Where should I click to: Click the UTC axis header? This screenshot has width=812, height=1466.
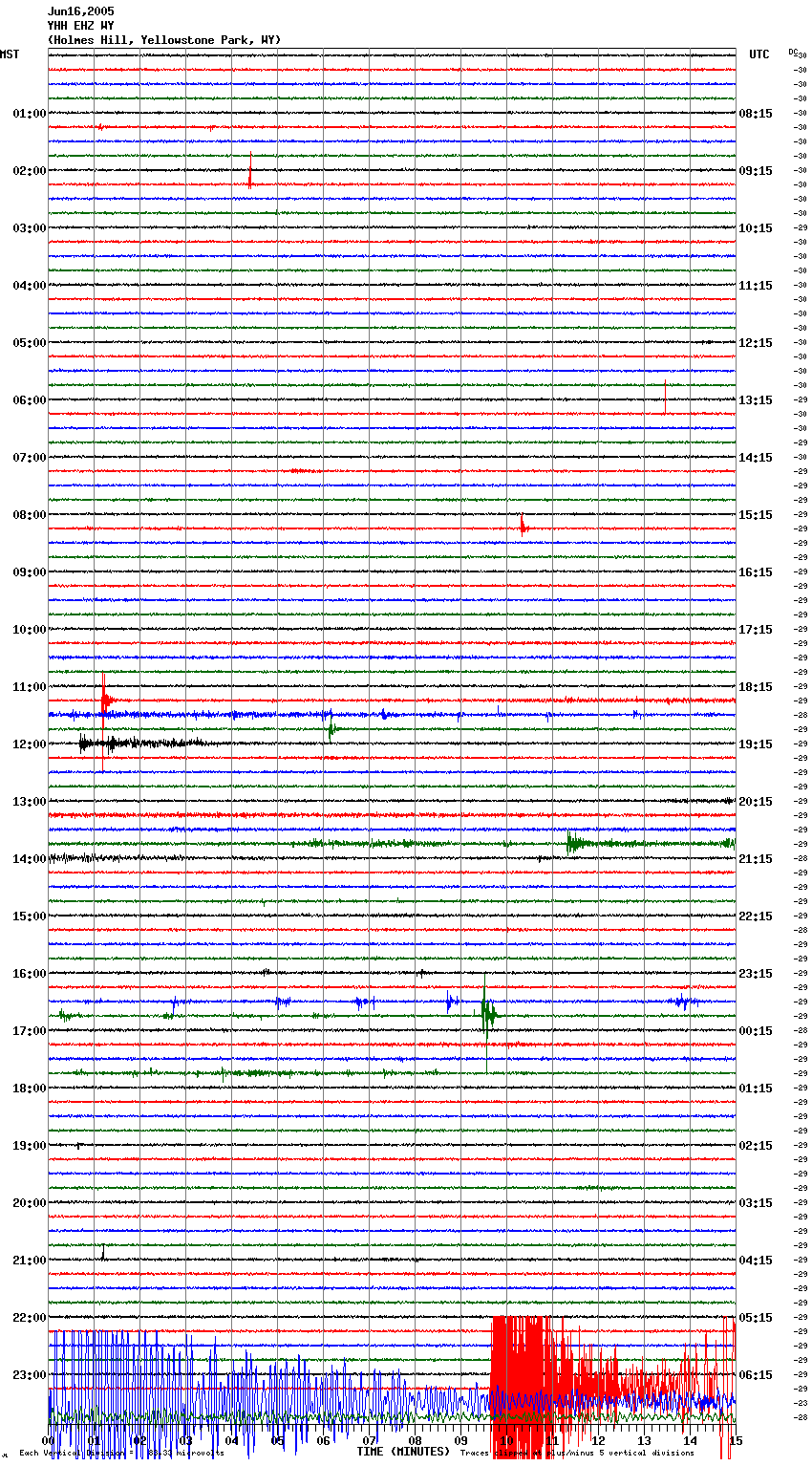pyautogui.click(x=759, y=54)
